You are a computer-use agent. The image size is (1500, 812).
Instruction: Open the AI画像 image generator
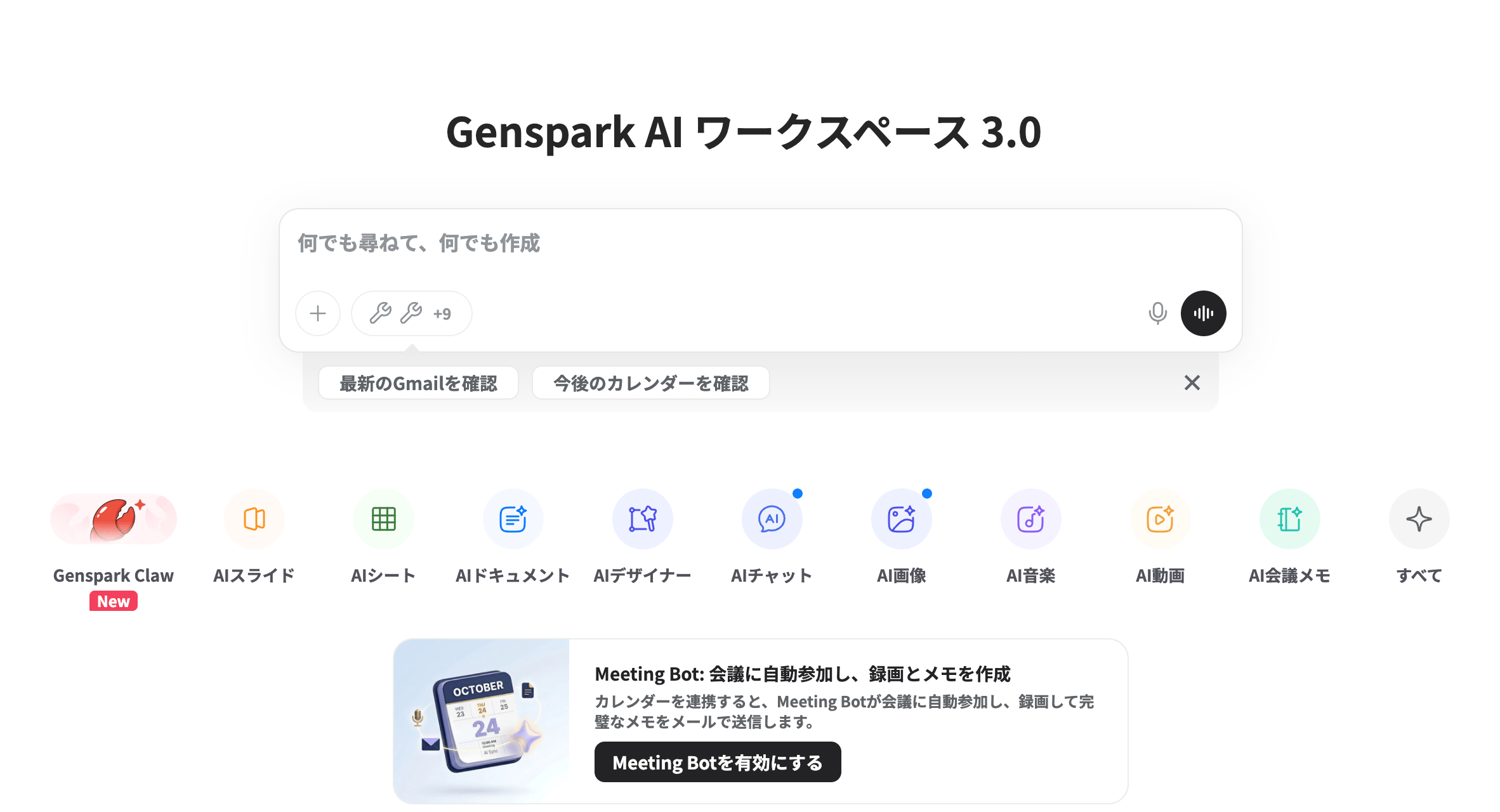tap(902, 519)
